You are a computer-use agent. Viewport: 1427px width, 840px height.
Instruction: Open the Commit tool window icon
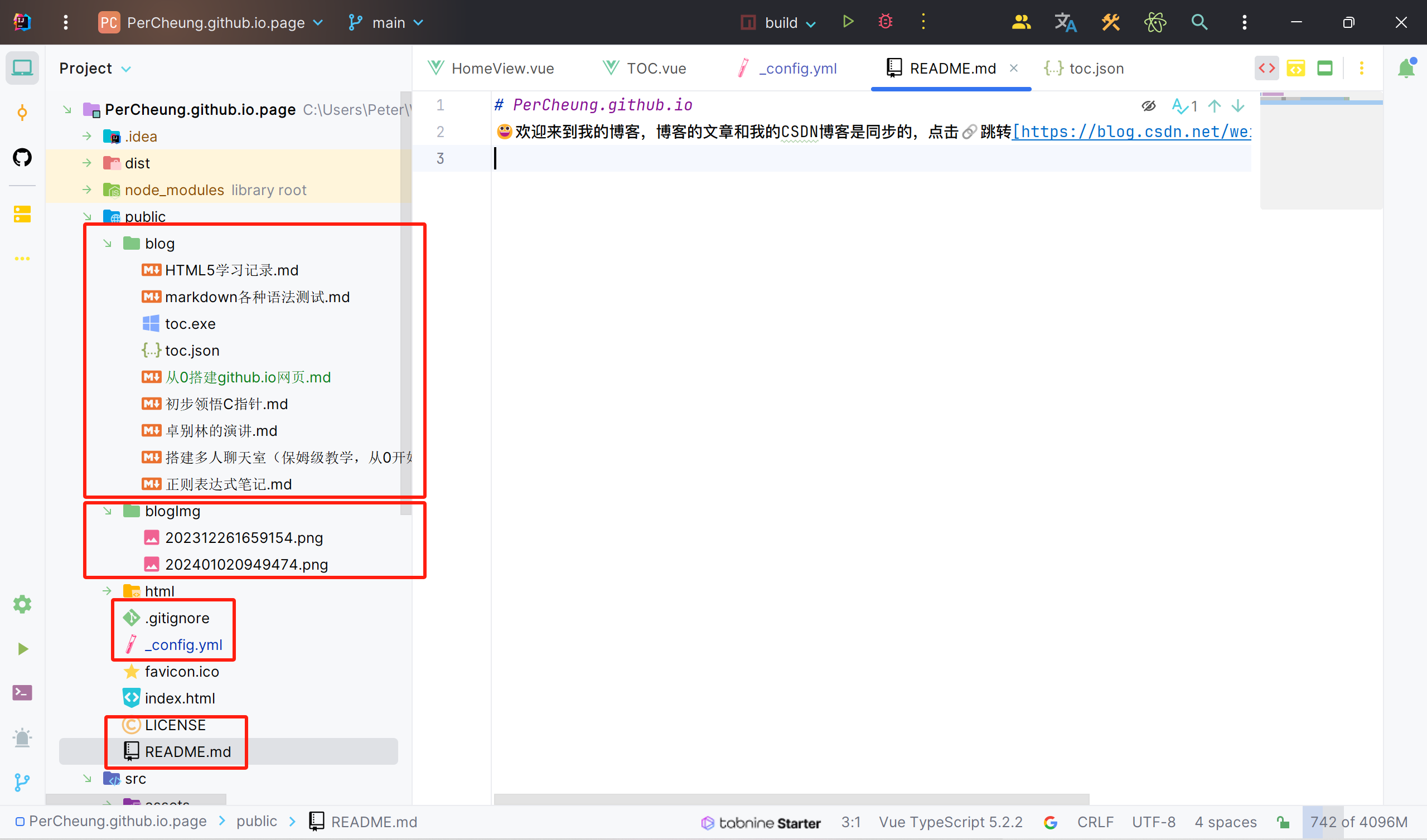[x=22, y=113]
